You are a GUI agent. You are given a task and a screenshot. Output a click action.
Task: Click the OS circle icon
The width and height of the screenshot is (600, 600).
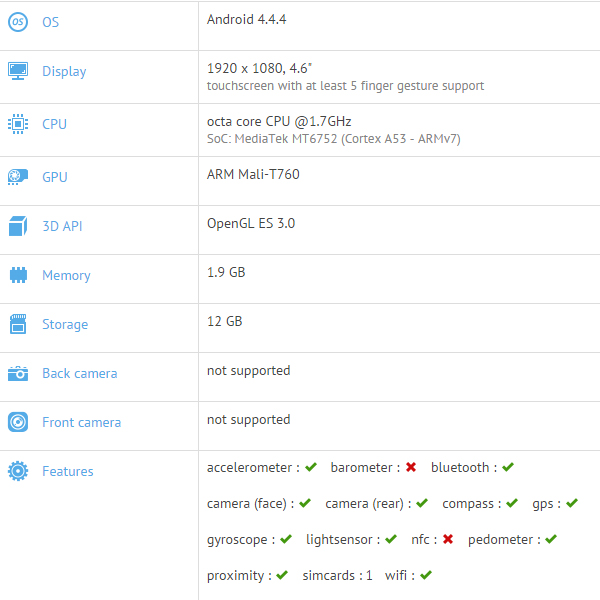click(18, 22)
